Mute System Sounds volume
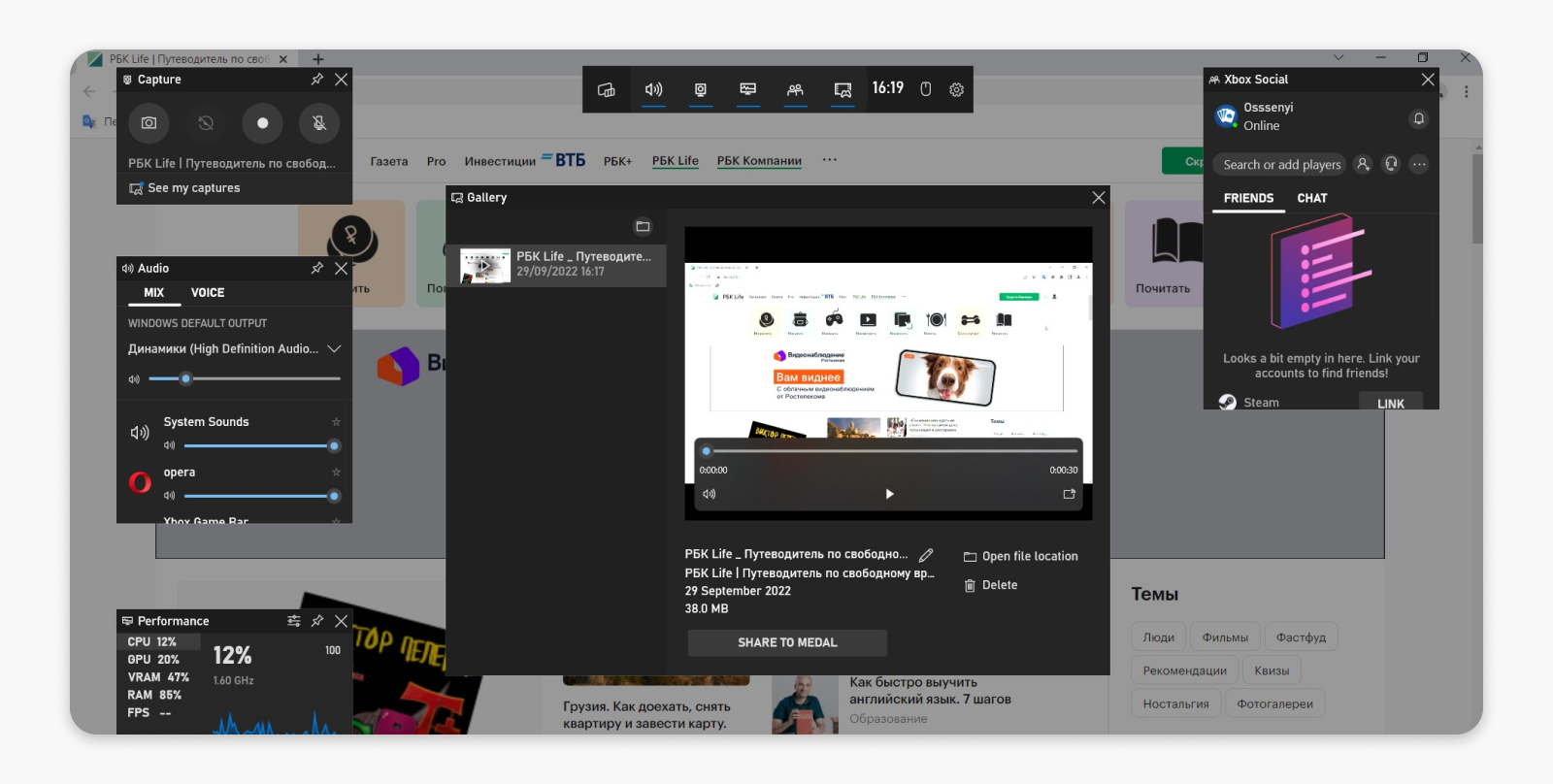 pos(170,446)
